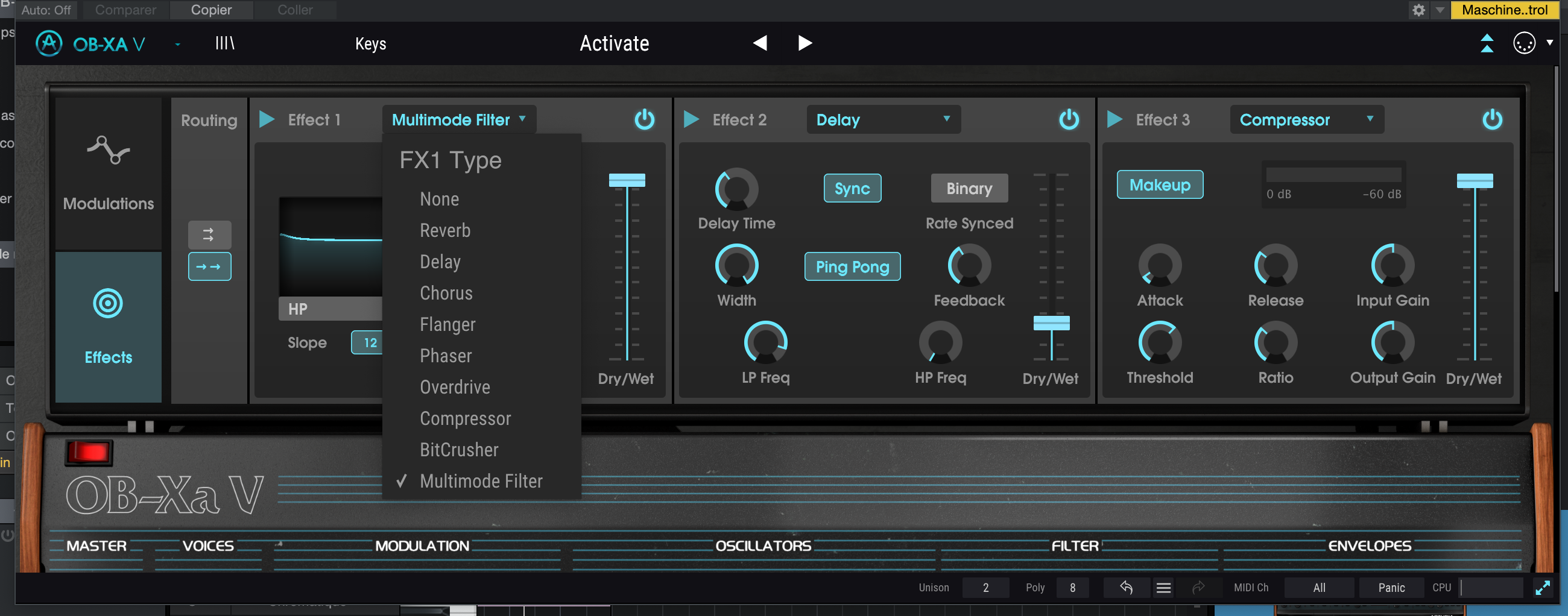
Task: Toggle Ping Pong delay mode
Action: [852, 266]
